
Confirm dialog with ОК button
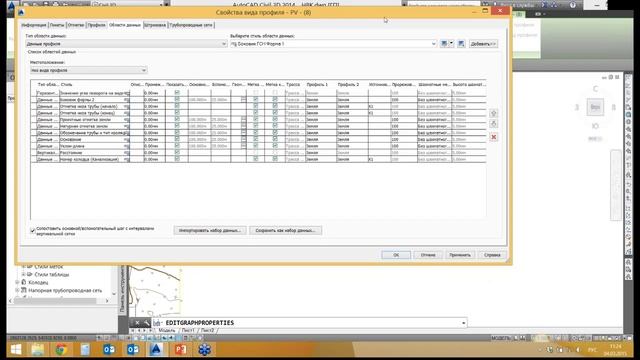pos(396,255)
